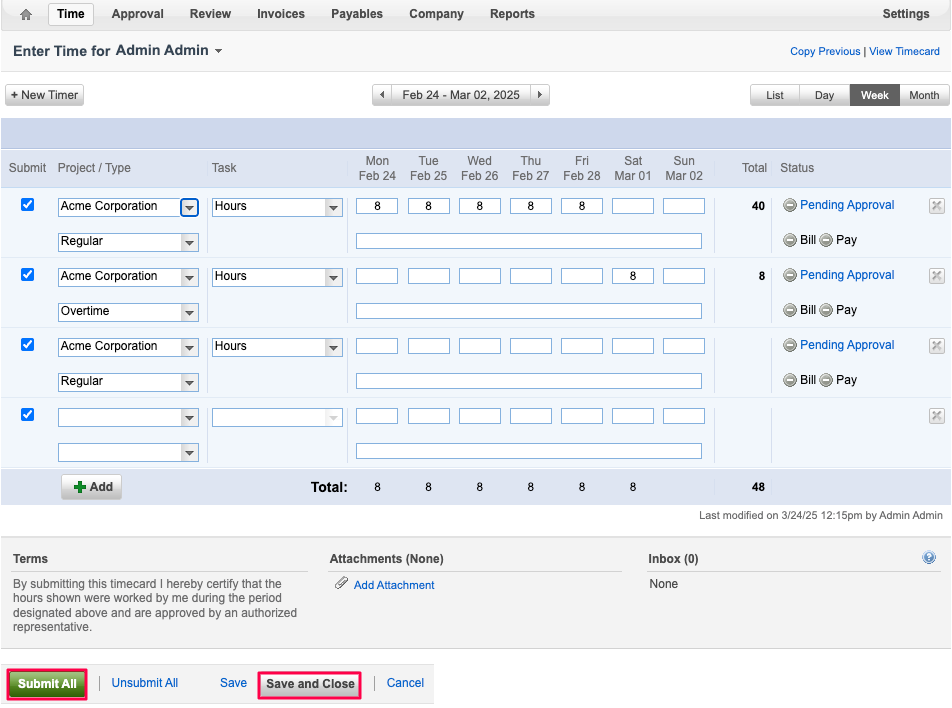Click Sunday hours field in first row
Screen dimensions: 952x708
click(684, 206)
